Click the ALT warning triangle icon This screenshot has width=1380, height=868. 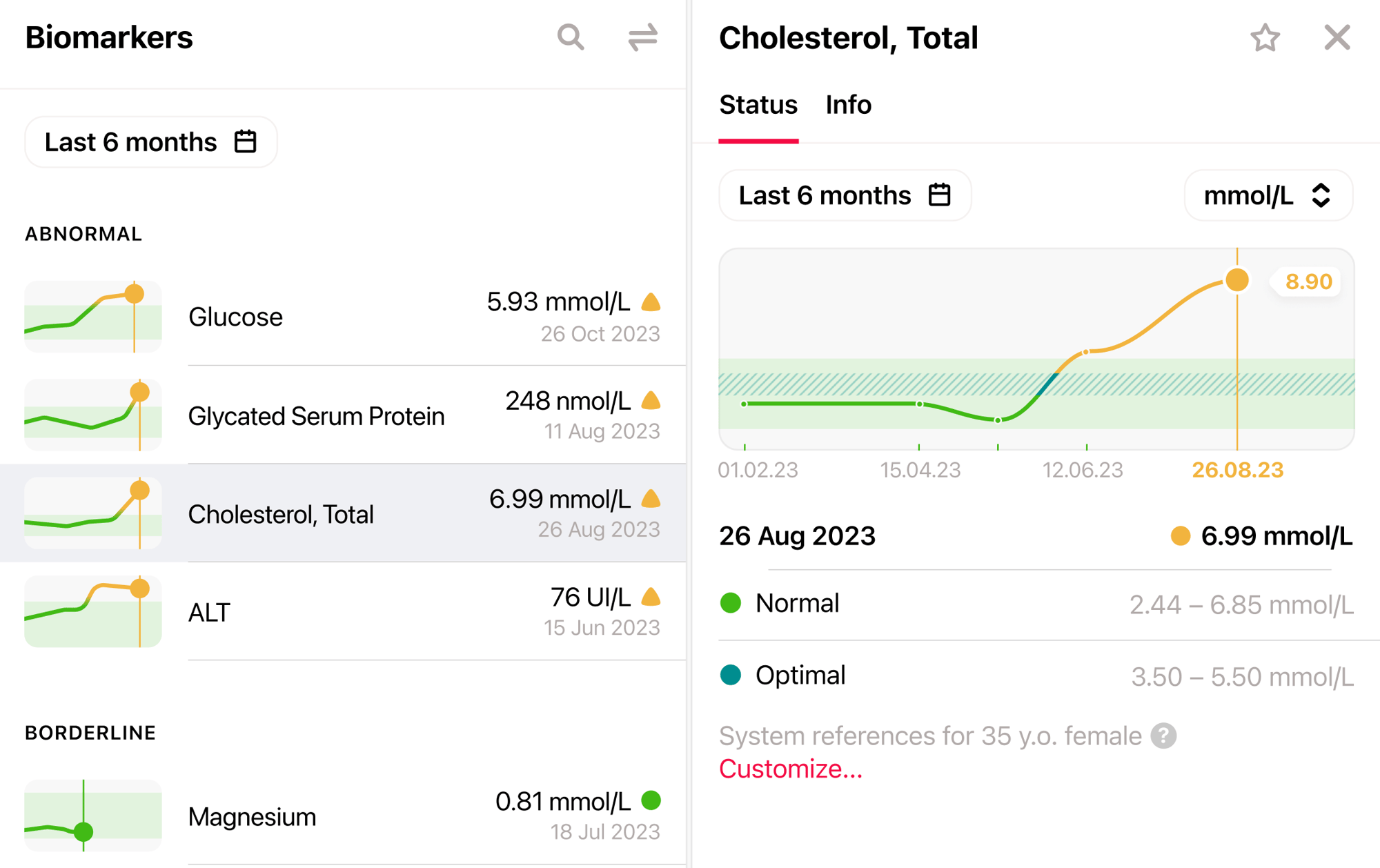(651, 597)
